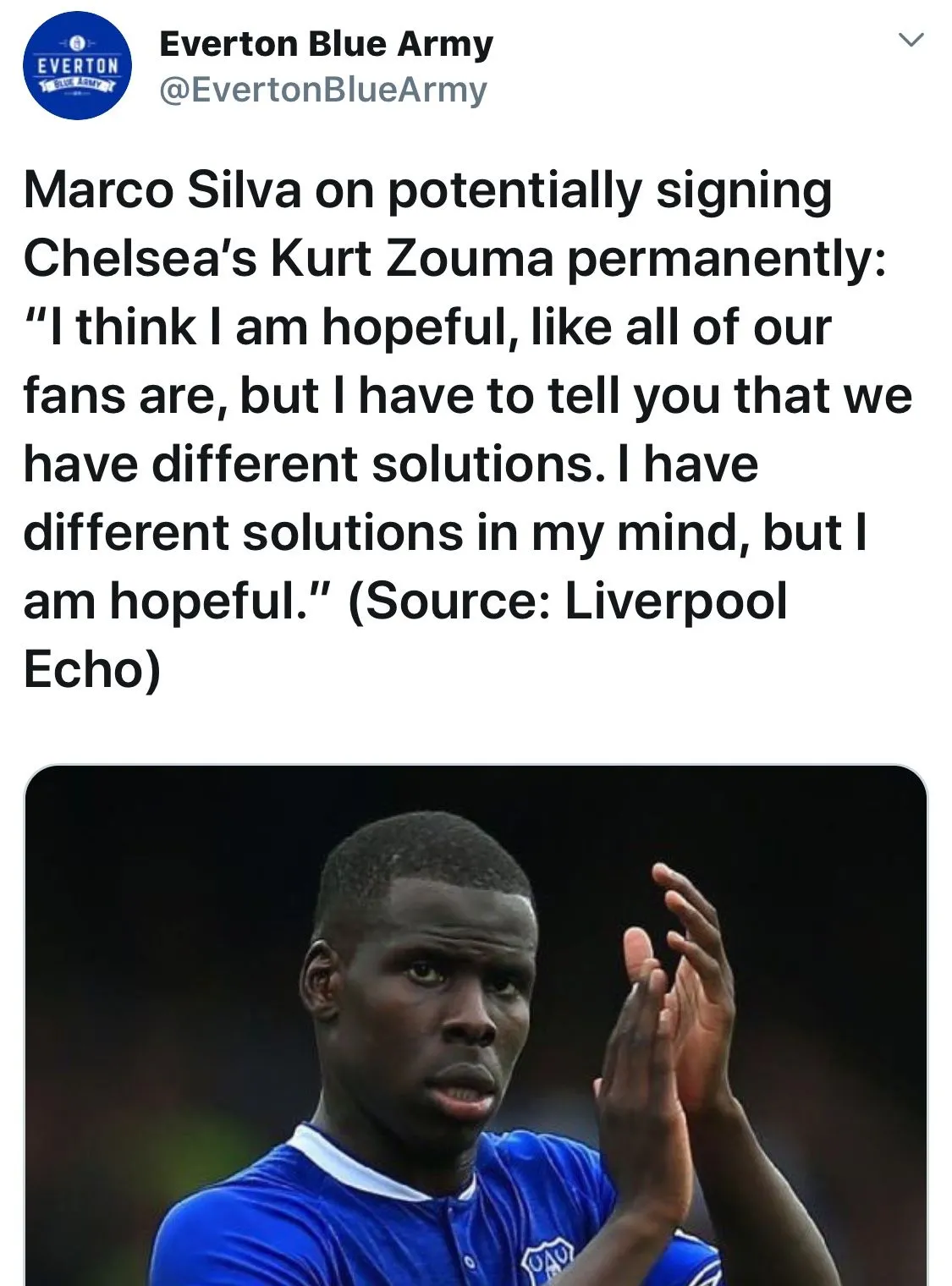This screenshot has width=952, height=1286.
Task: Click "Marco Silva" at the tweet's start
Action: [x=162, y=190]
